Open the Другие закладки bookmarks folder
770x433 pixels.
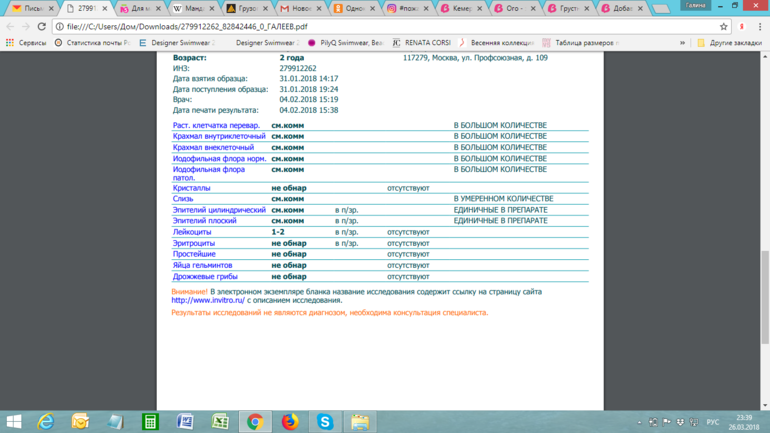730,43
